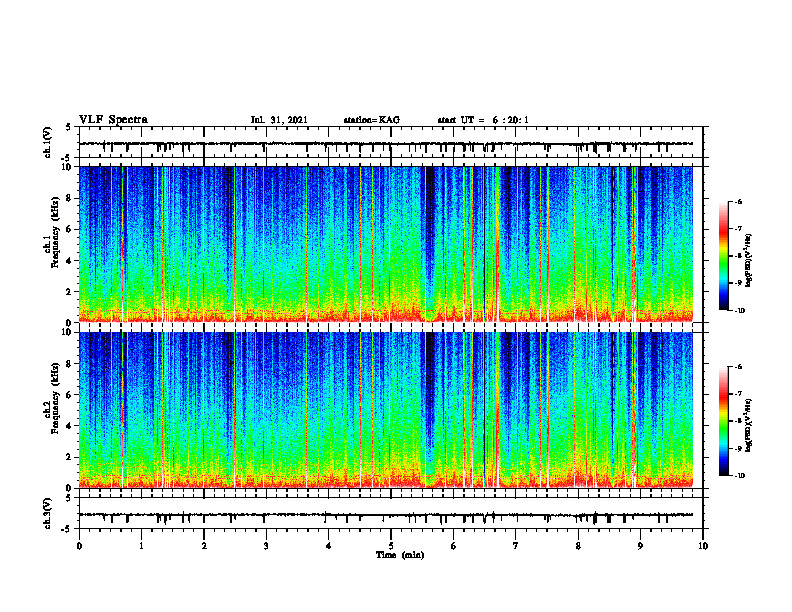This screenshot has width=792, height=612.
Task: Click the "7" tick on the time axis
Action: coord(516,546)
